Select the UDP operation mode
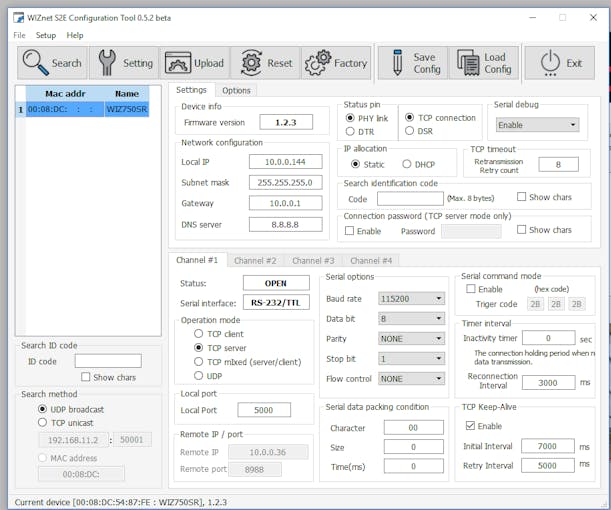Image resolution: width=611 pixels, height=510 pixels. coord(199,375)
